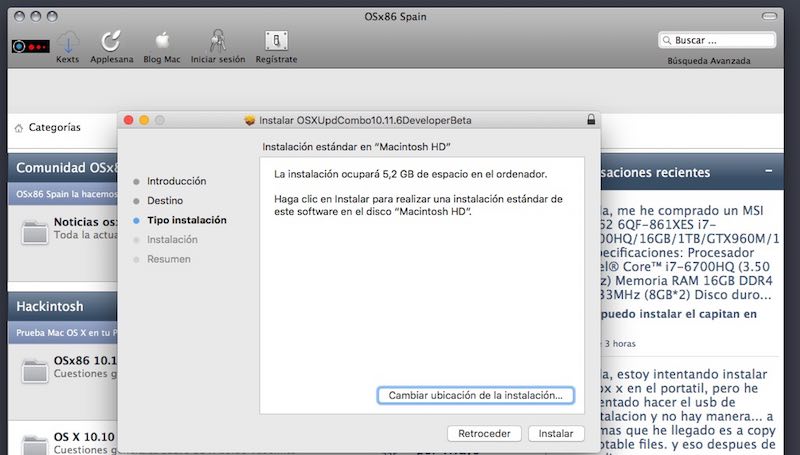Select the Tipo instalación step
The height and width of the screenshot is (455, 800).
click(x=187, y=220)
